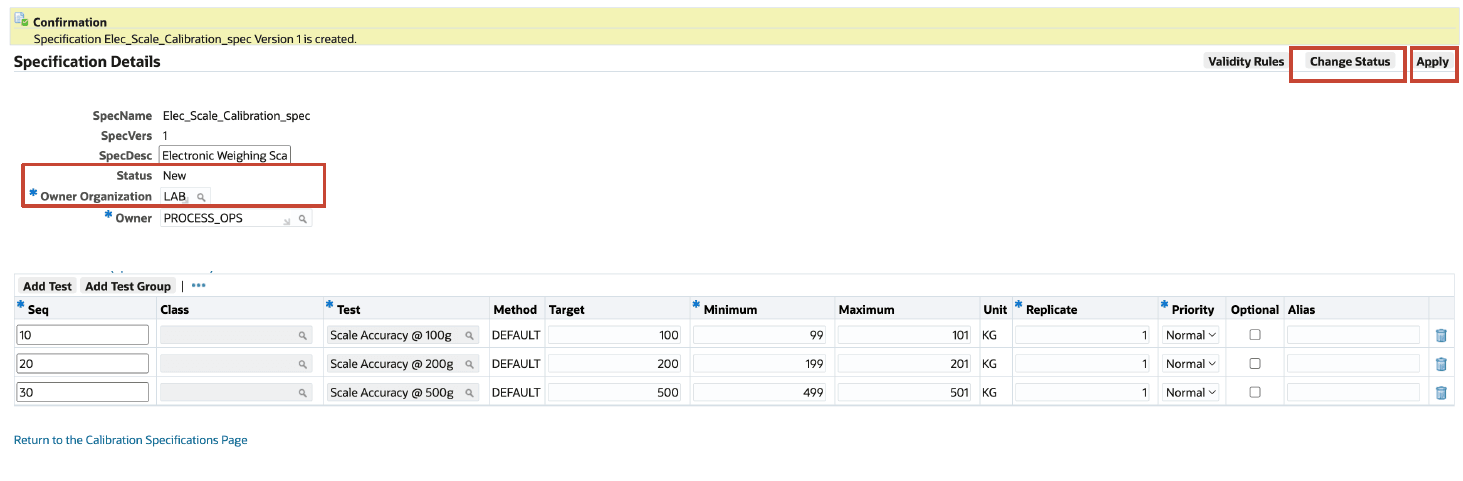
Task: Delete the Seq 10 test row
Action: coord(1441,335)
